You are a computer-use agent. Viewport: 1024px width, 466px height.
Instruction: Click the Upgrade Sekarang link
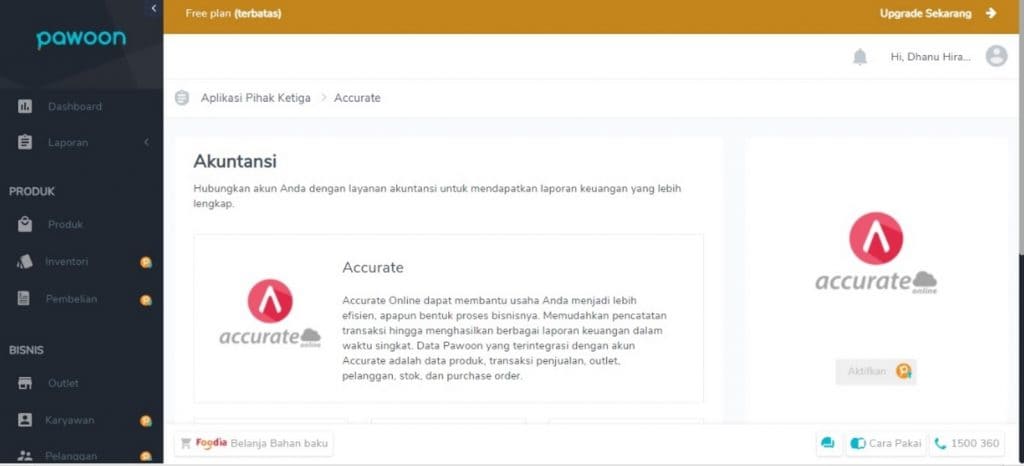click(925, 13)
